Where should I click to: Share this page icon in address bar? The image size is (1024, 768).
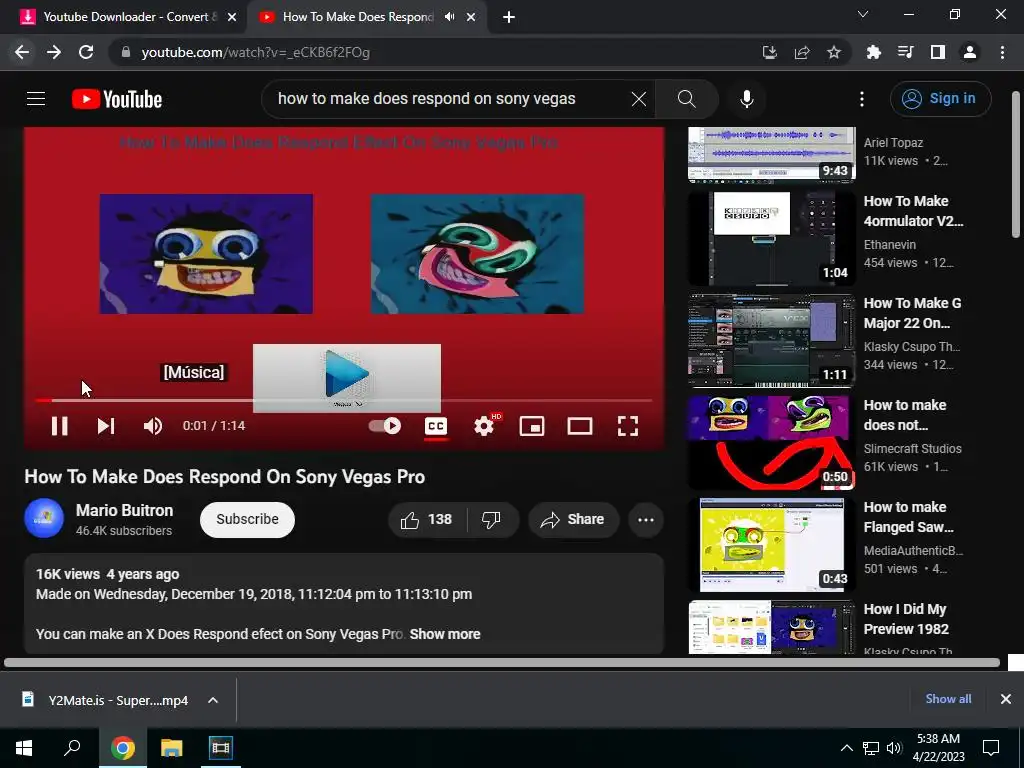coord(802,52)
